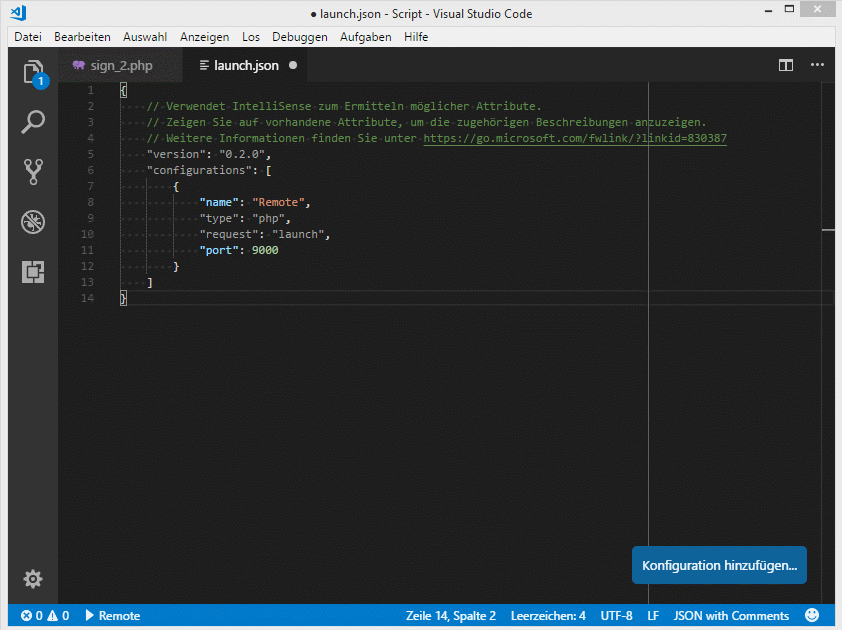842x630 pixels.
Task: Open the Extensions view icon
Action: tap(33, 272)
